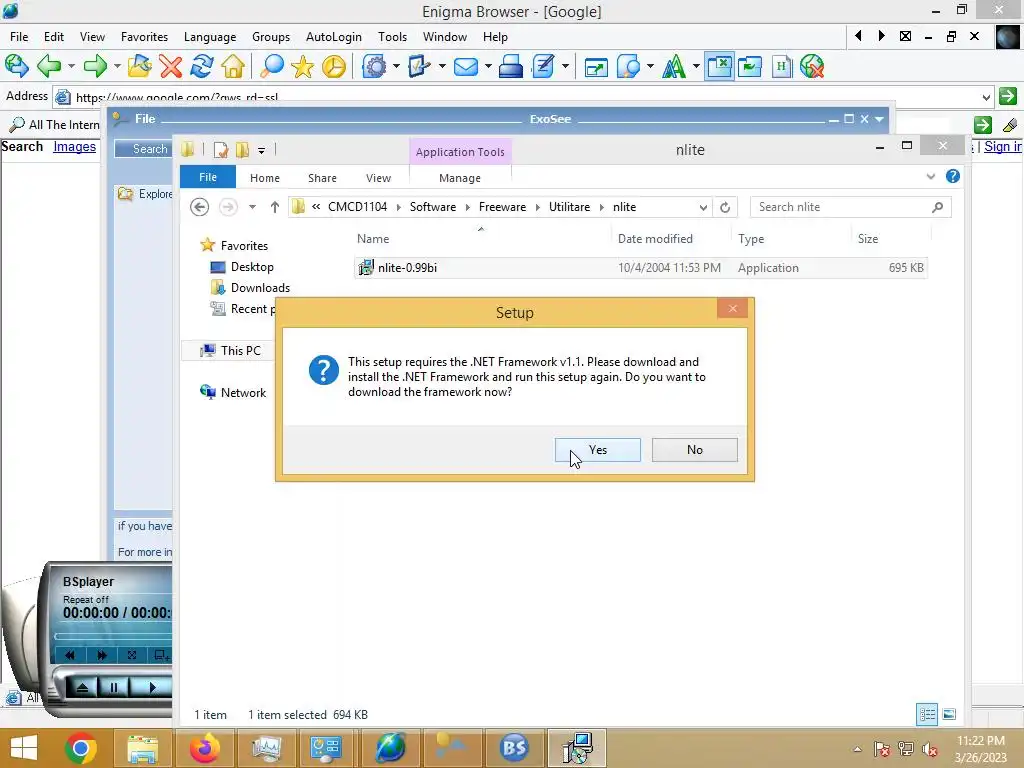Image resolution: width=1024 pixels, height=768 pixels.
Task: Click the Explorer up-one-level arrow
Action: (275, 207)
